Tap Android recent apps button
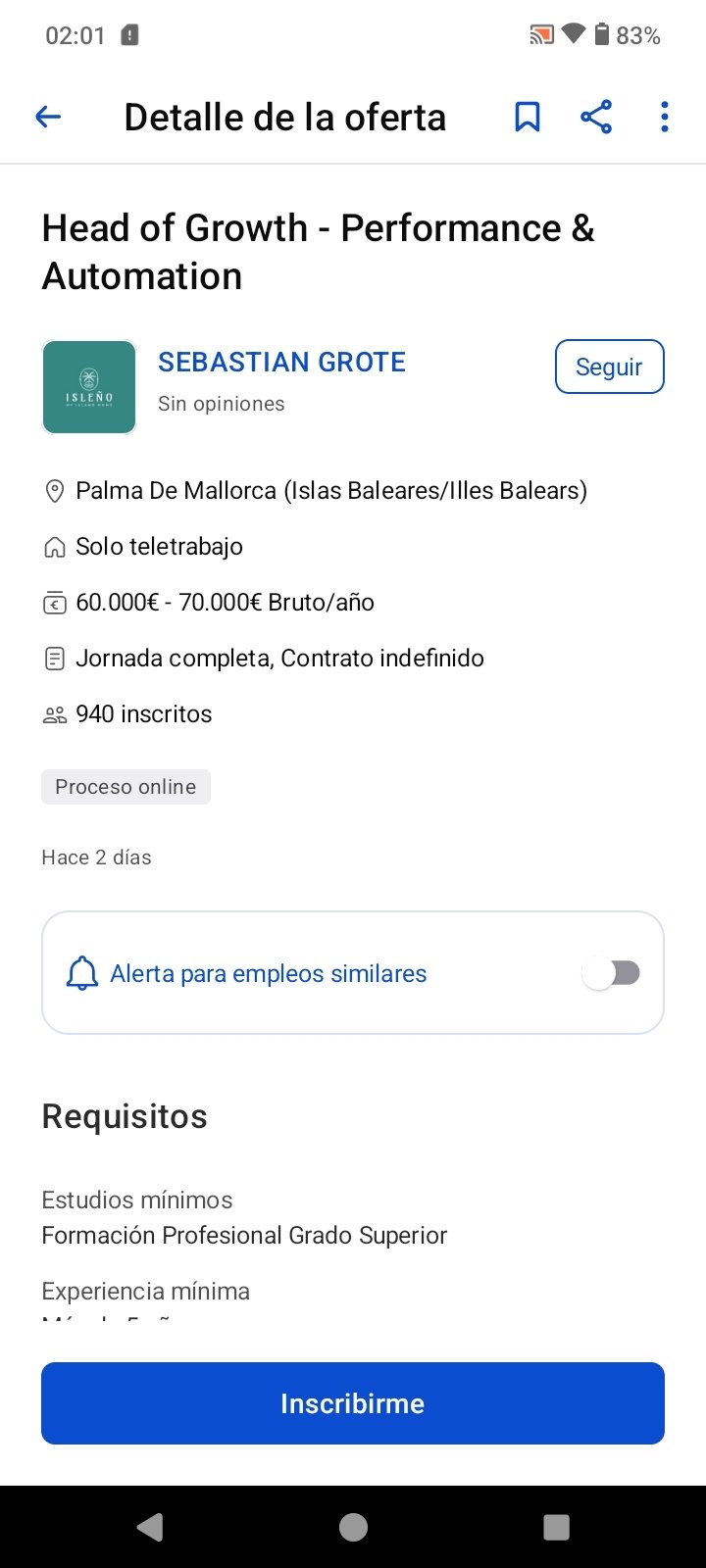 [x=556, y=1527]
